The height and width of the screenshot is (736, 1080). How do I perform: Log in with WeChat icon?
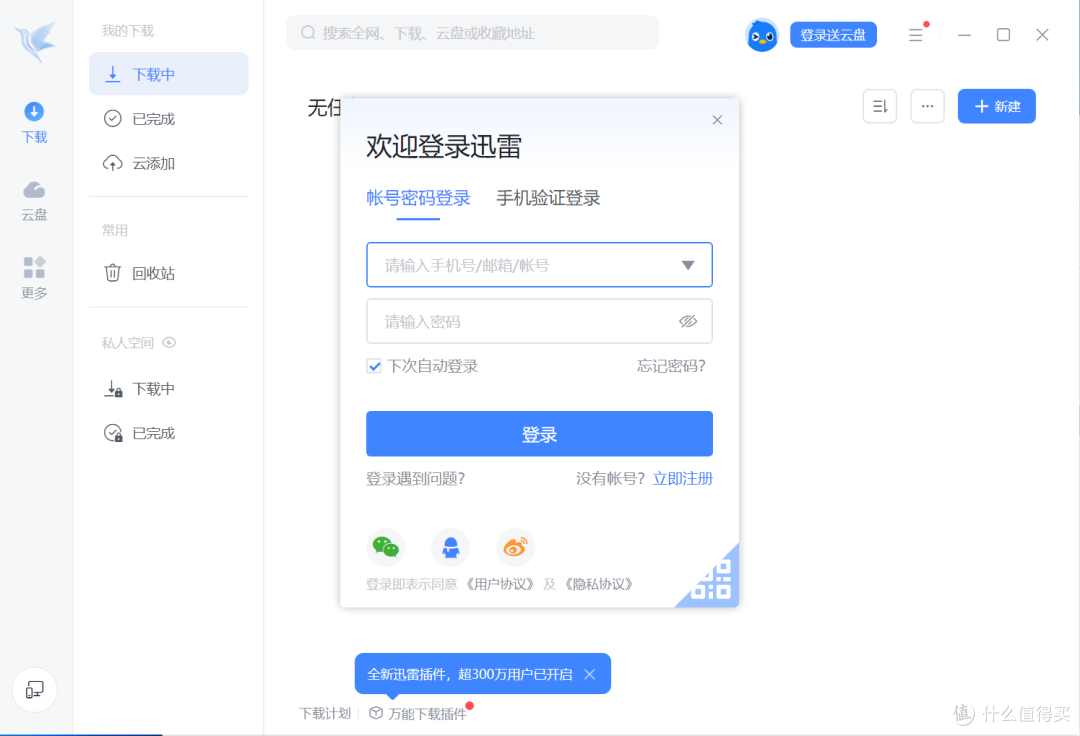coord(386,547)
